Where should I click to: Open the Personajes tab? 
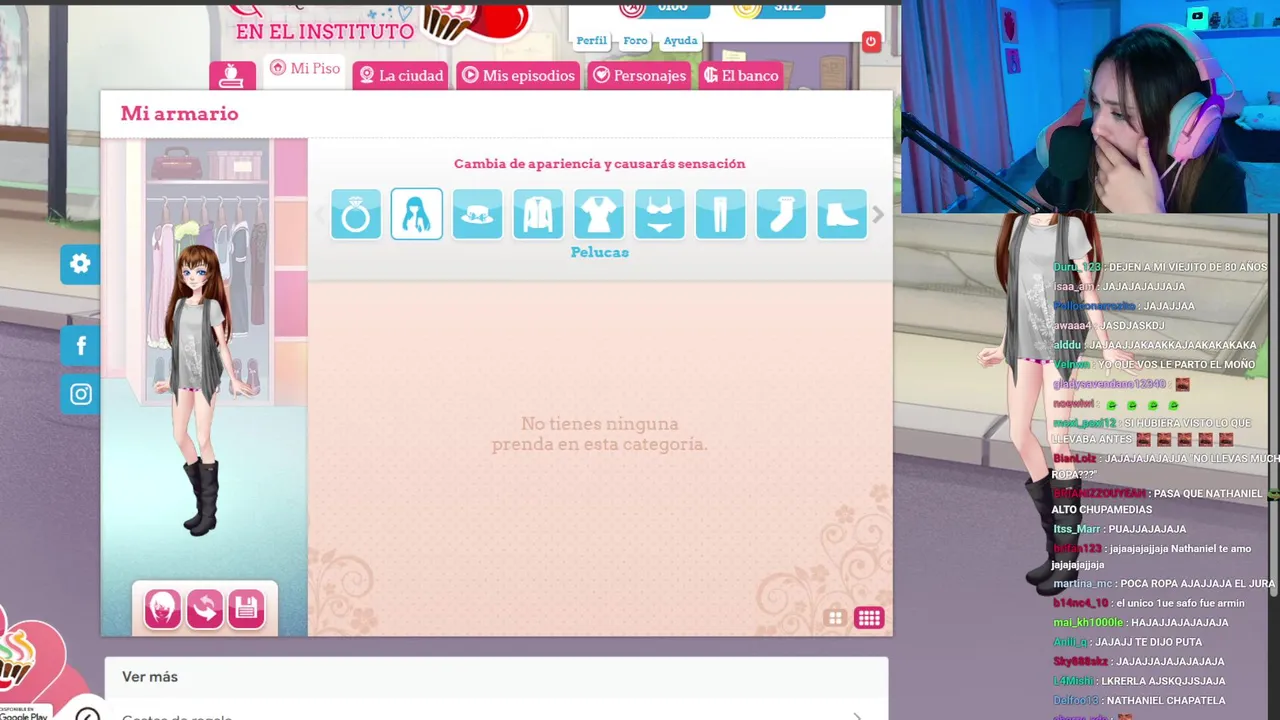coord(638,75)
